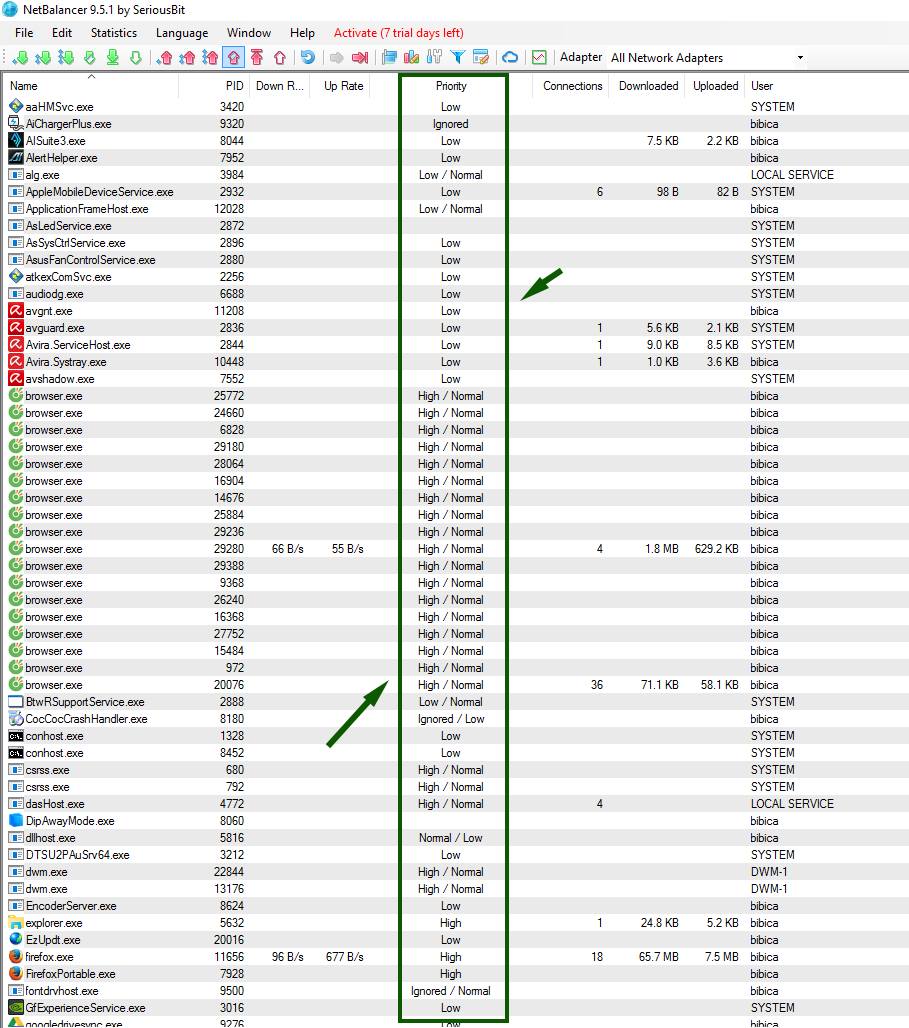Click the blue reset circular arrow icon
The image size is (909, 1028).
coord(308,58)
